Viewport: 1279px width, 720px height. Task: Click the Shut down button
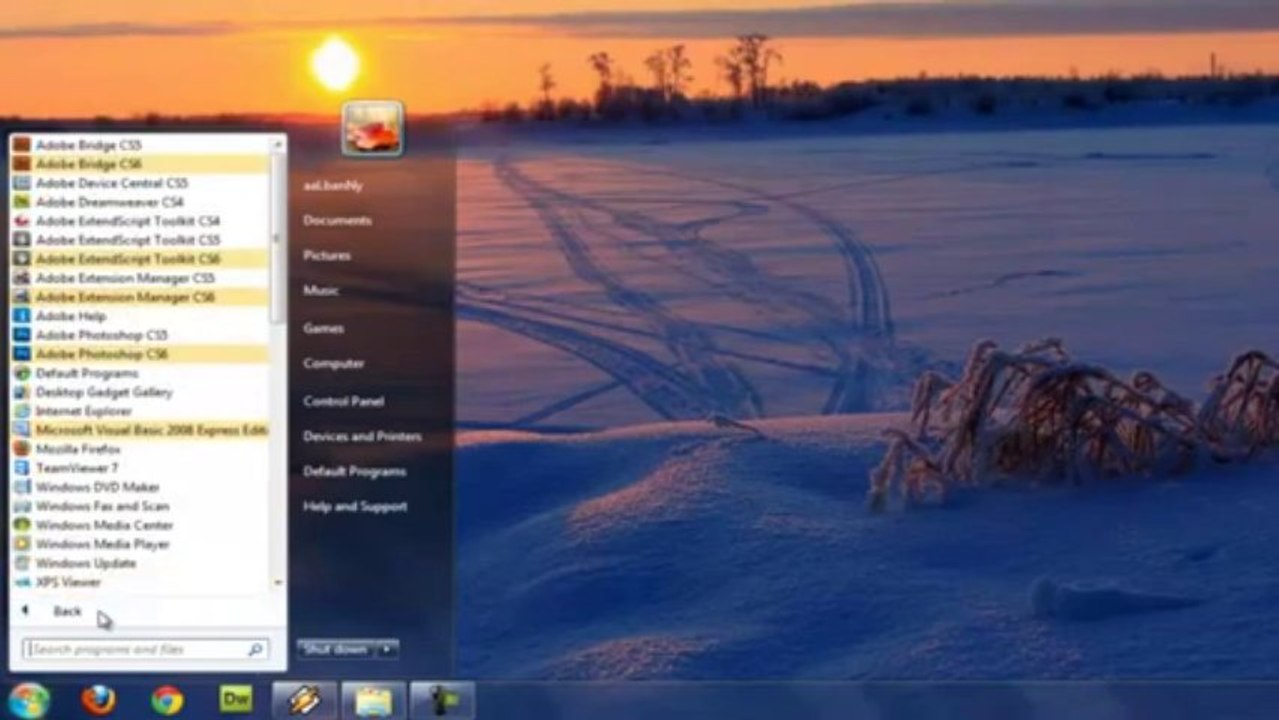(336, 649)
